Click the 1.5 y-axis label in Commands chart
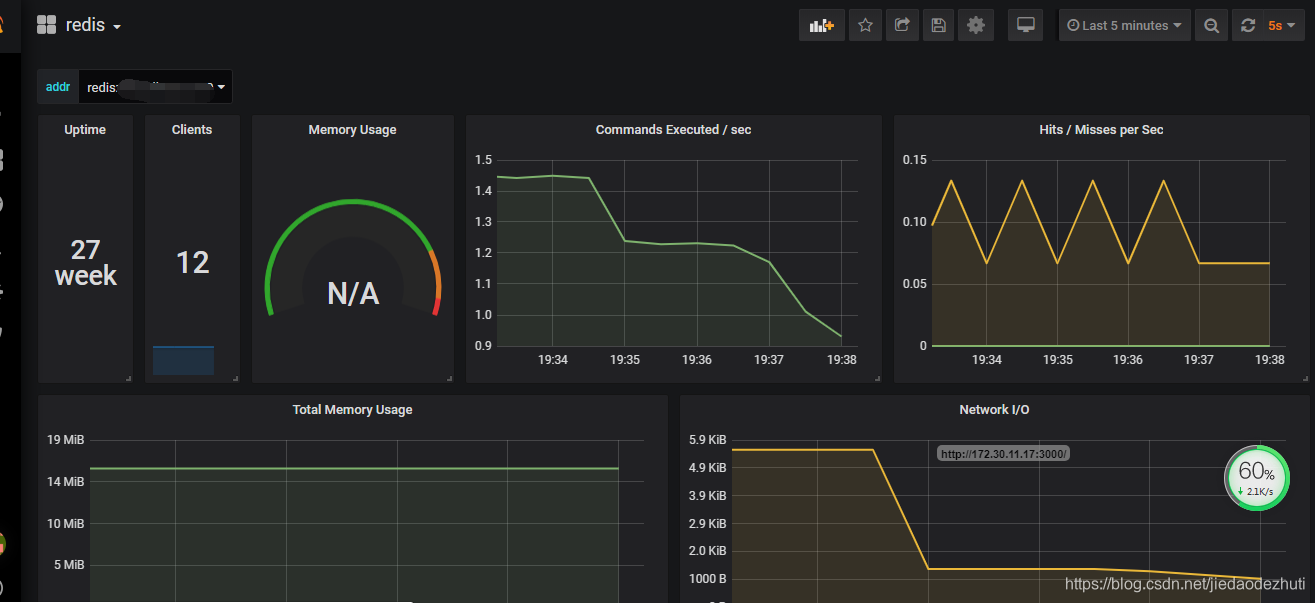 coord(483,160)
